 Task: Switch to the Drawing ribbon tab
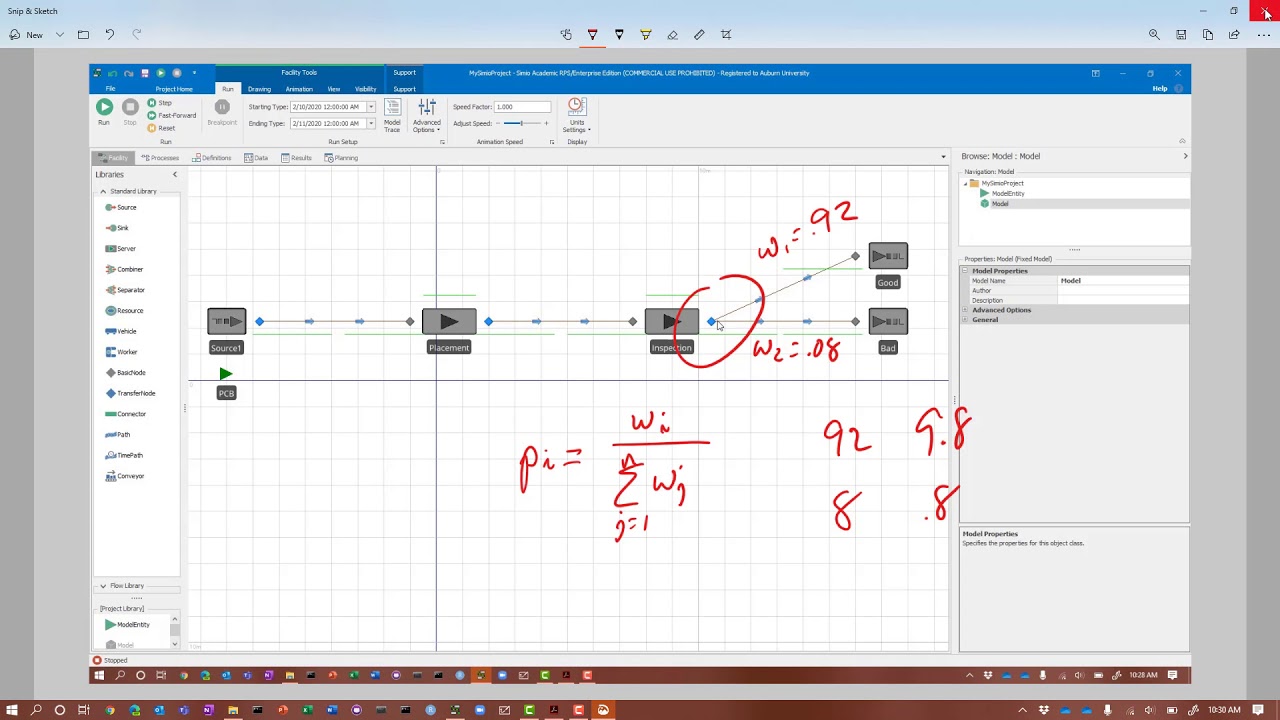pyautogui.click(x=259, y=89)
